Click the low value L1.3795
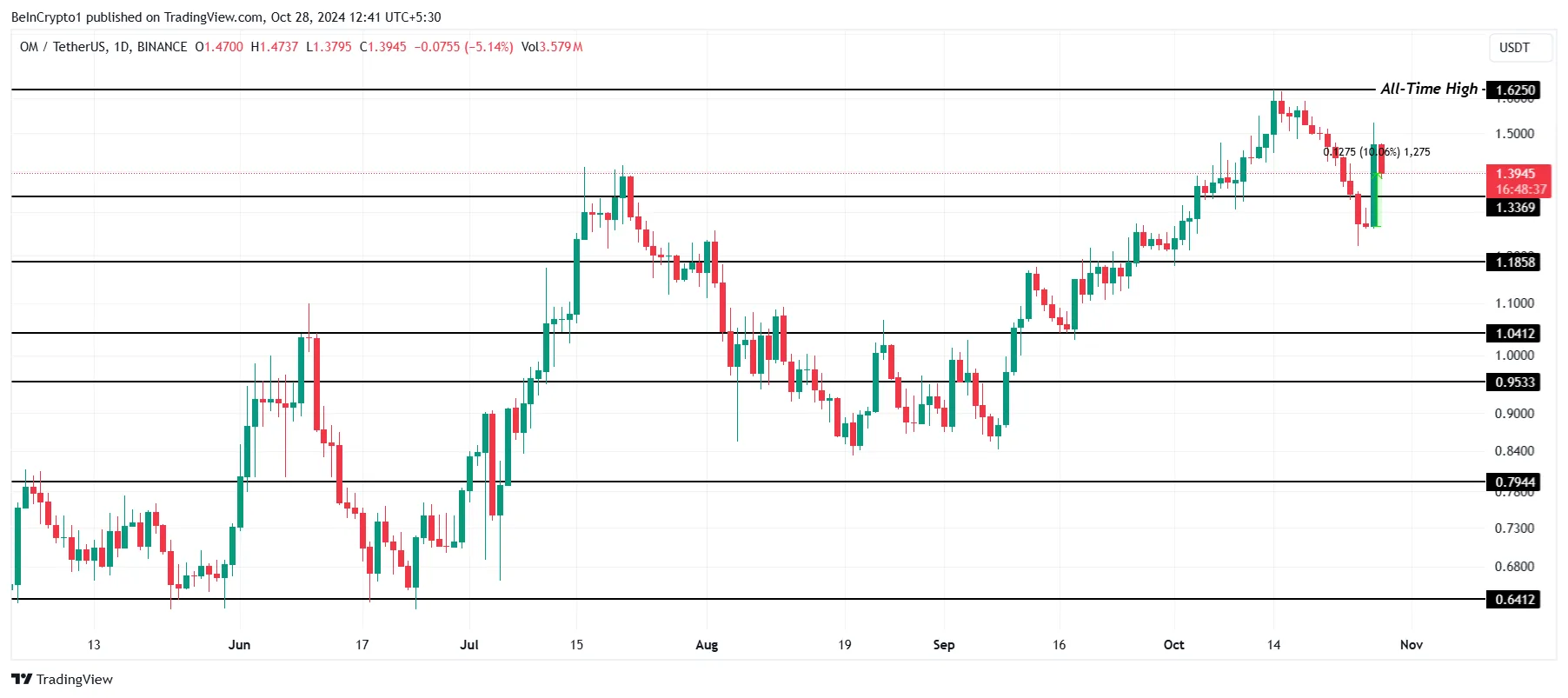Image resolution: width=1568 pixels, height=698 pixels. click(329, 47)
